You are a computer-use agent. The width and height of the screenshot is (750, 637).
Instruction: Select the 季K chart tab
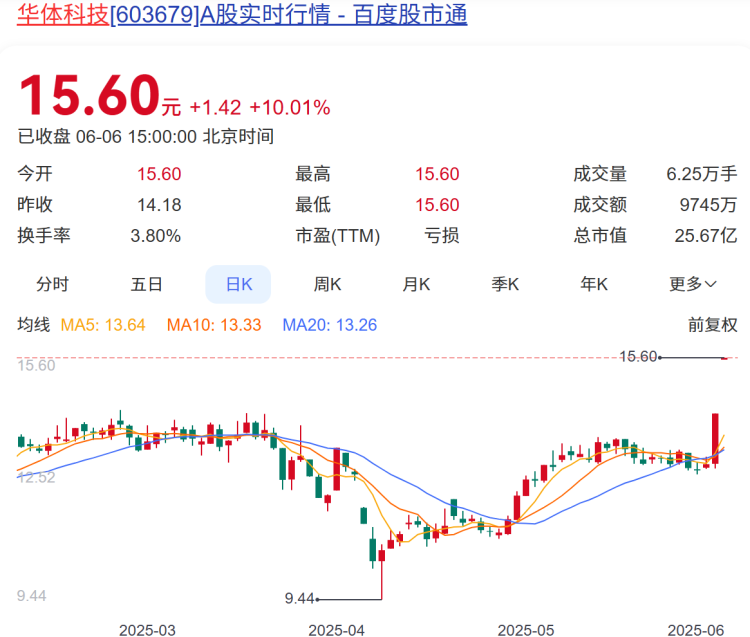[x=505, y=284]
